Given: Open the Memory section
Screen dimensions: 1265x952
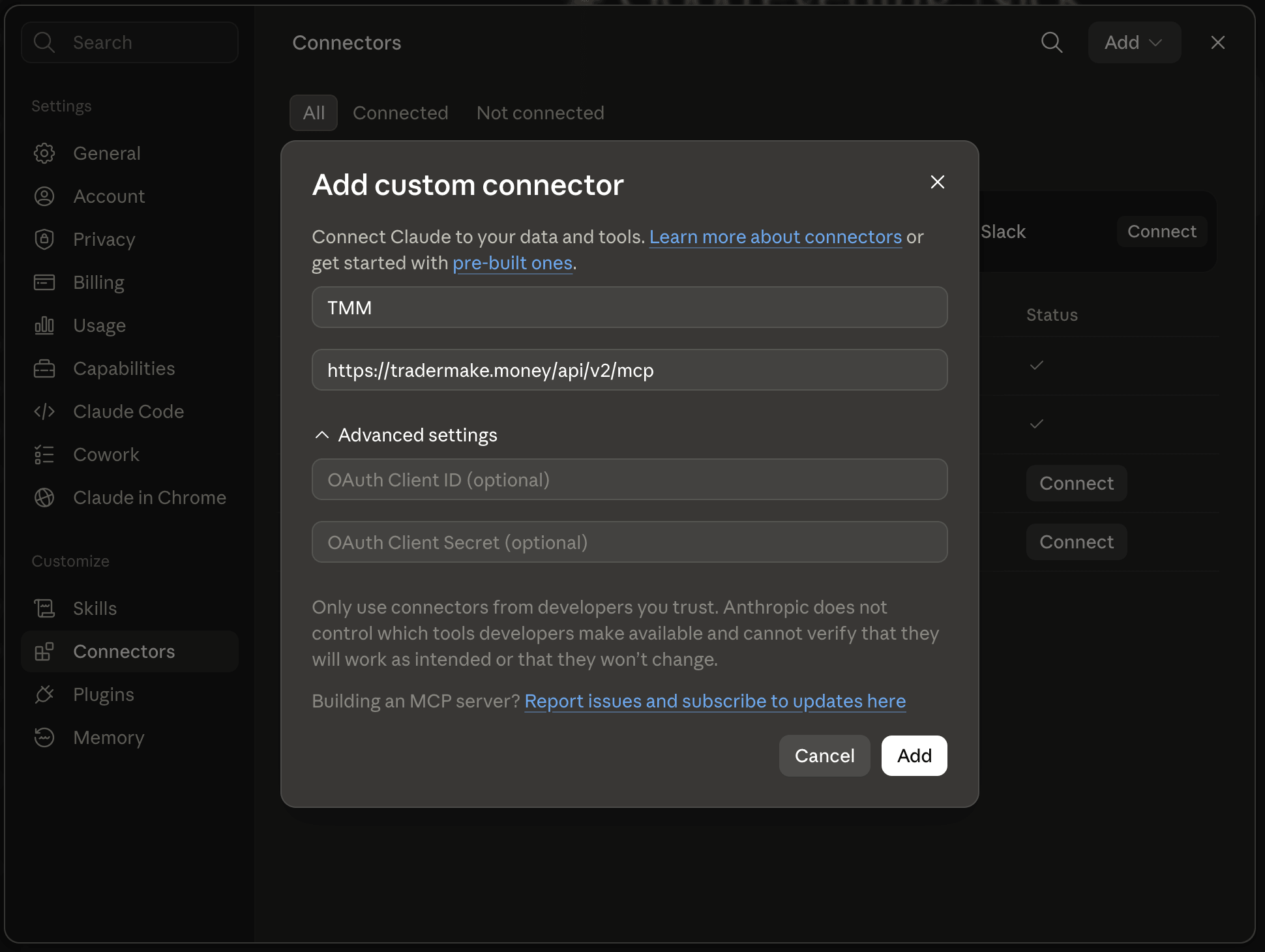Looking at the screenshot, I should point(130,737).
